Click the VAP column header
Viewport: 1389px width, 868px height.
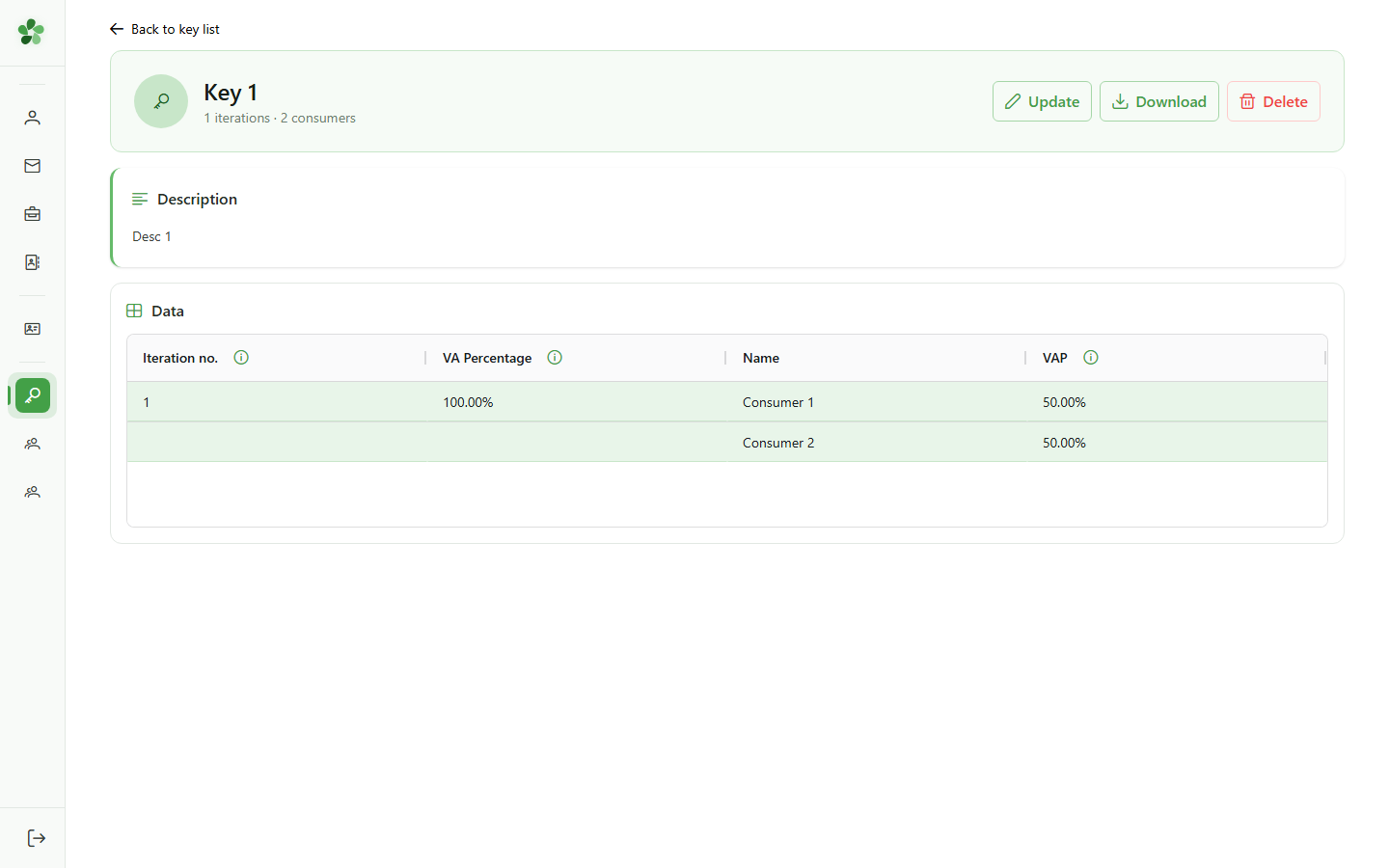(x=1176, y=358)
